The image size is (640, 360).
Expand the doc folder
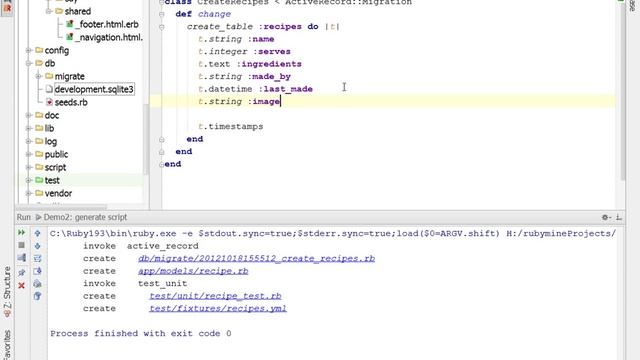[29, 116]
